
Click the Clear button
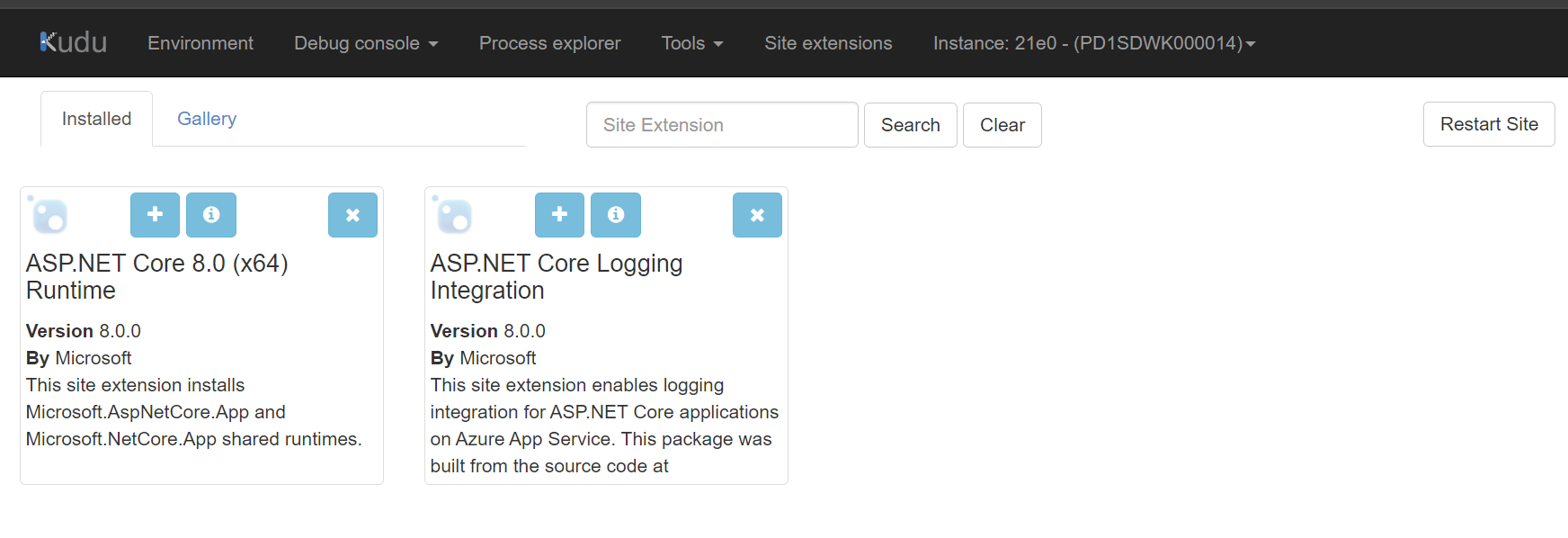1002,125
